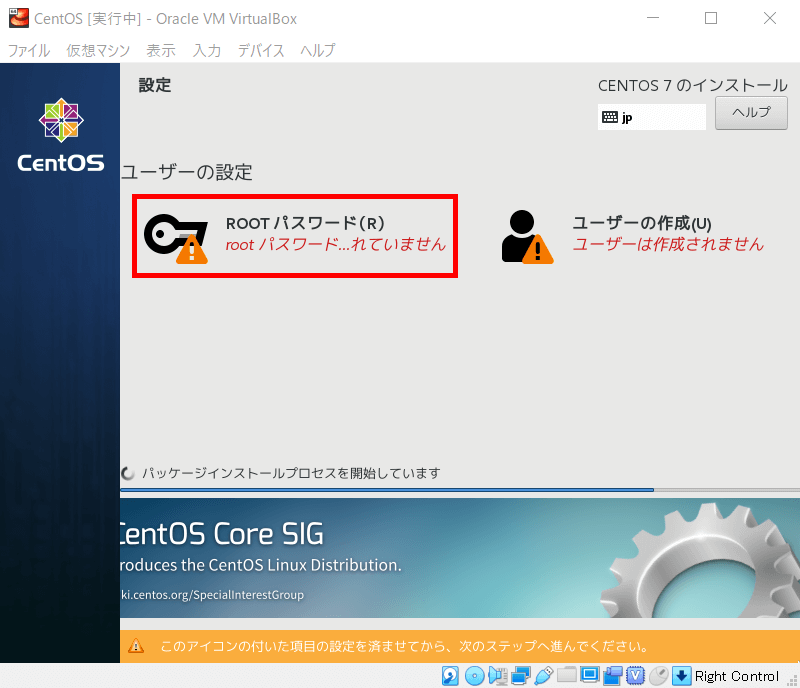This screenshot has height=688, width=800.
Task: Click the mouse integration status icon
Action: [659, 676]
